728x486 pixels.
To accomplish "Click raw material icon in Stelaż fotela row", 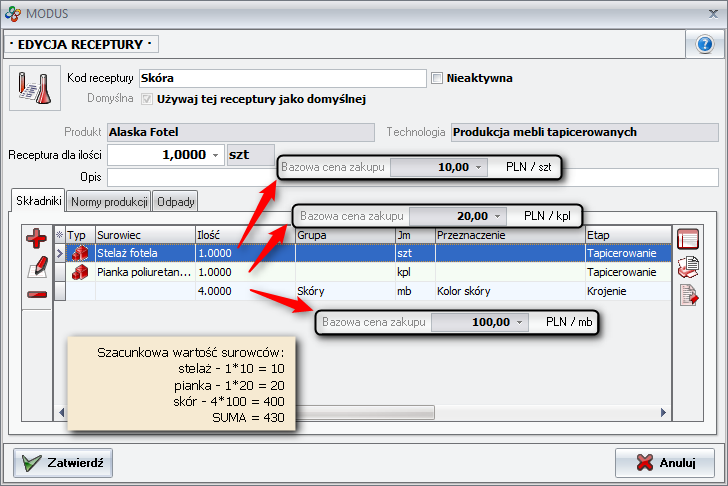I will coord(80,254).
